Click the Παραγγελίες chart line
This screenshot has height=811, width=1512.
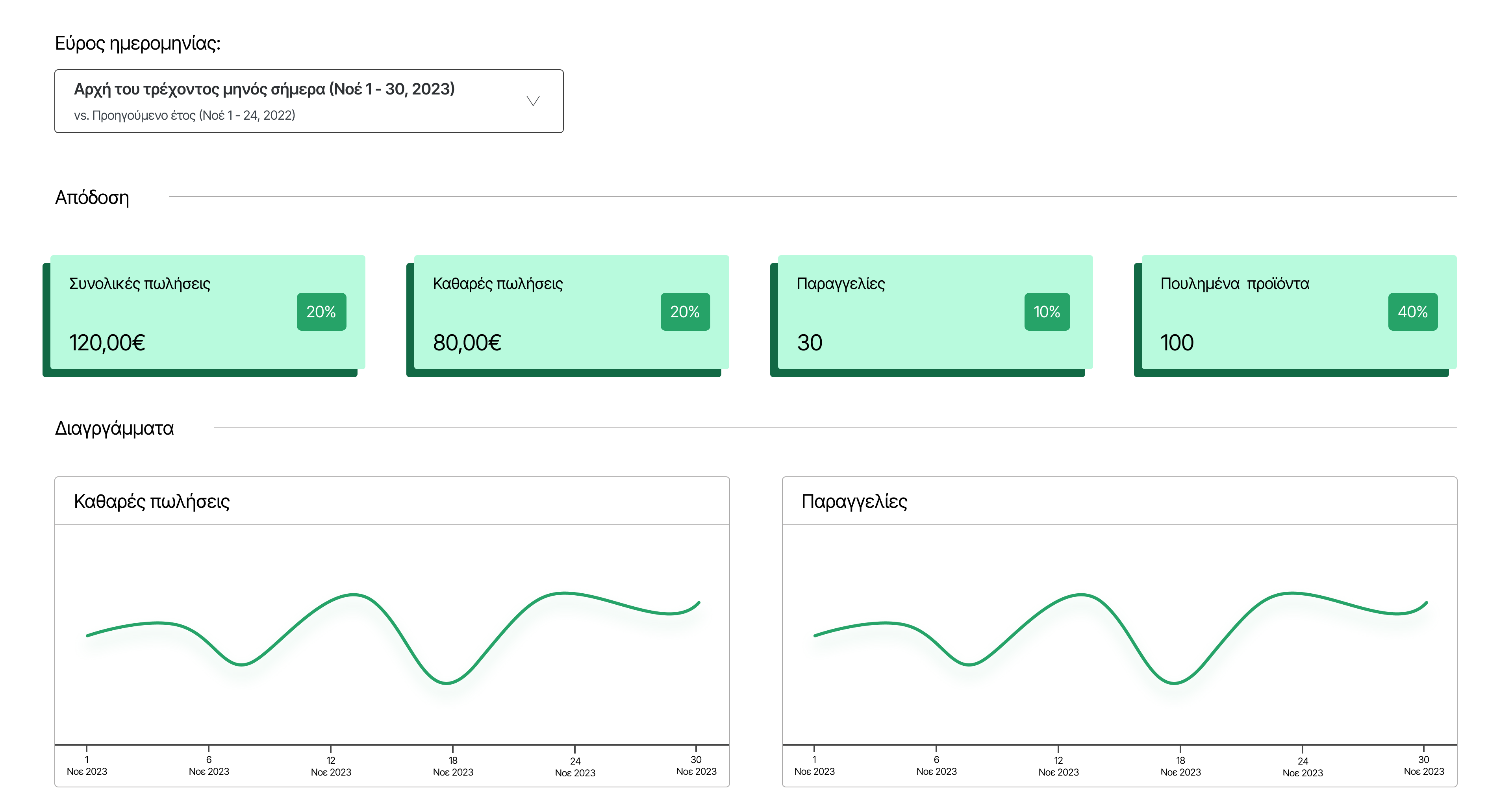[x=1081, y=595]
